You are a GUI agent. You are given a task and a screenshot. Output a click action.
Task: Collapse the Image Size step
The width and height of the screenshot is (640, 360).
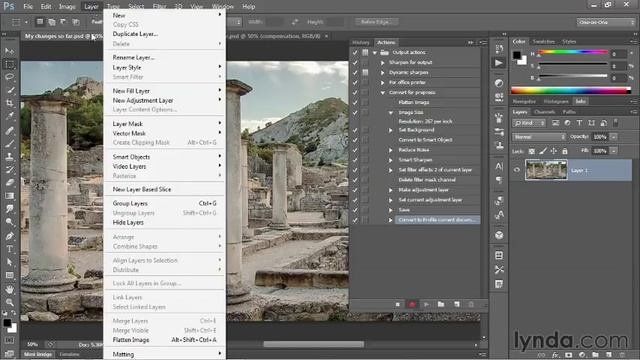(391, 112)
